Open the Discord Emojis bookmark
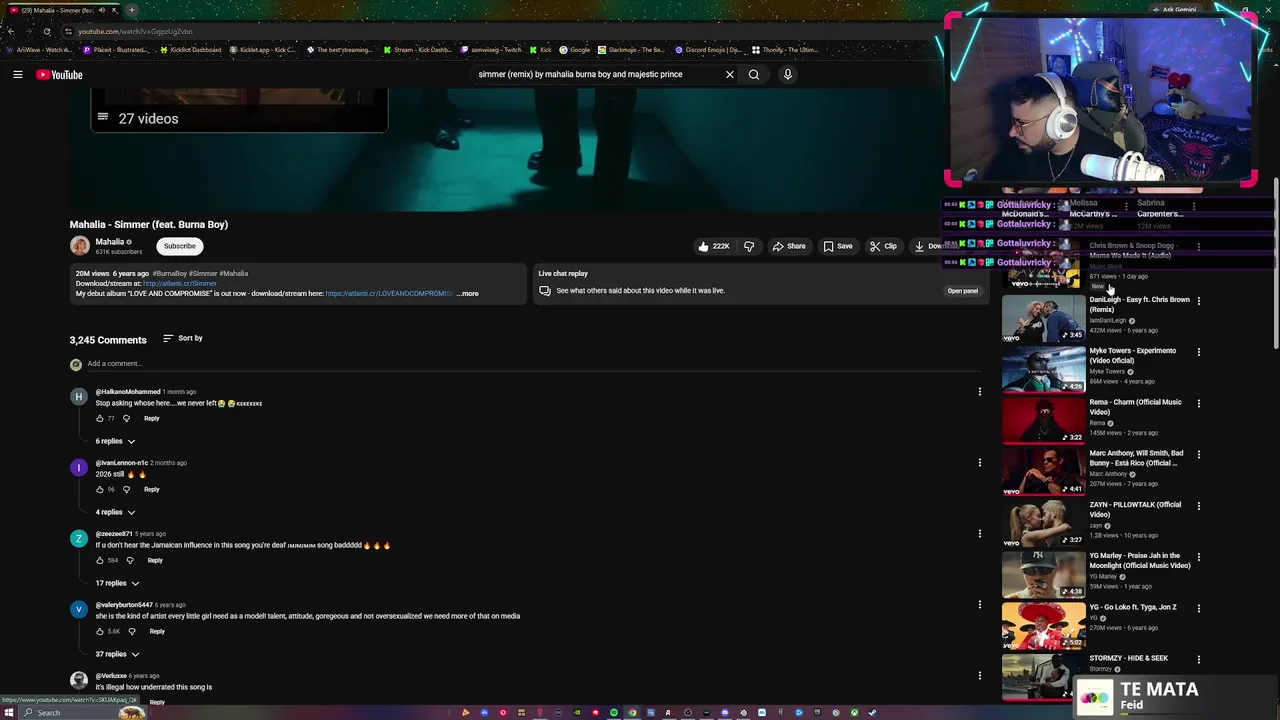Image resolution: width=1280 pixels, height=720 pixels. [x=709, y=50]
